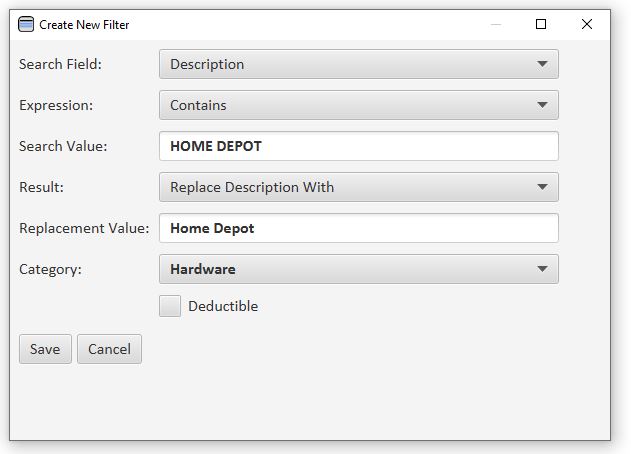Cancel the filter creation
This screenshot has width=631, height=454.
pos(109,349)
